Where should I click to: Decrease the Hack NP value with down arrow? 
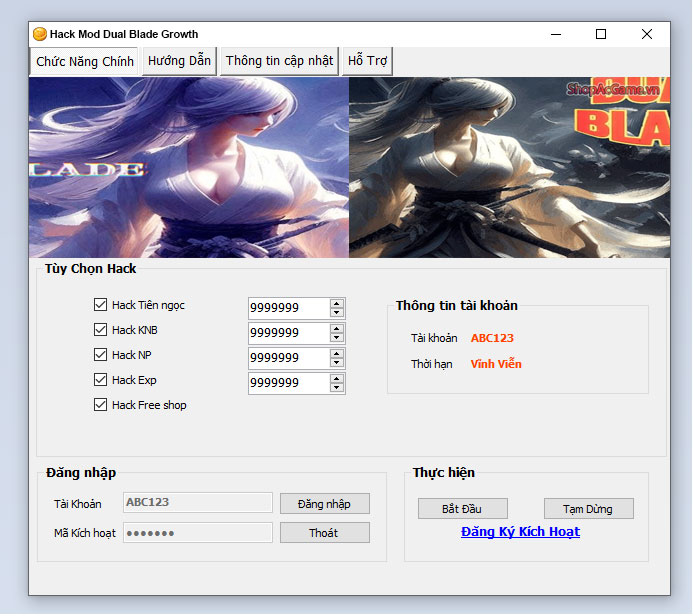pos(337,363)
